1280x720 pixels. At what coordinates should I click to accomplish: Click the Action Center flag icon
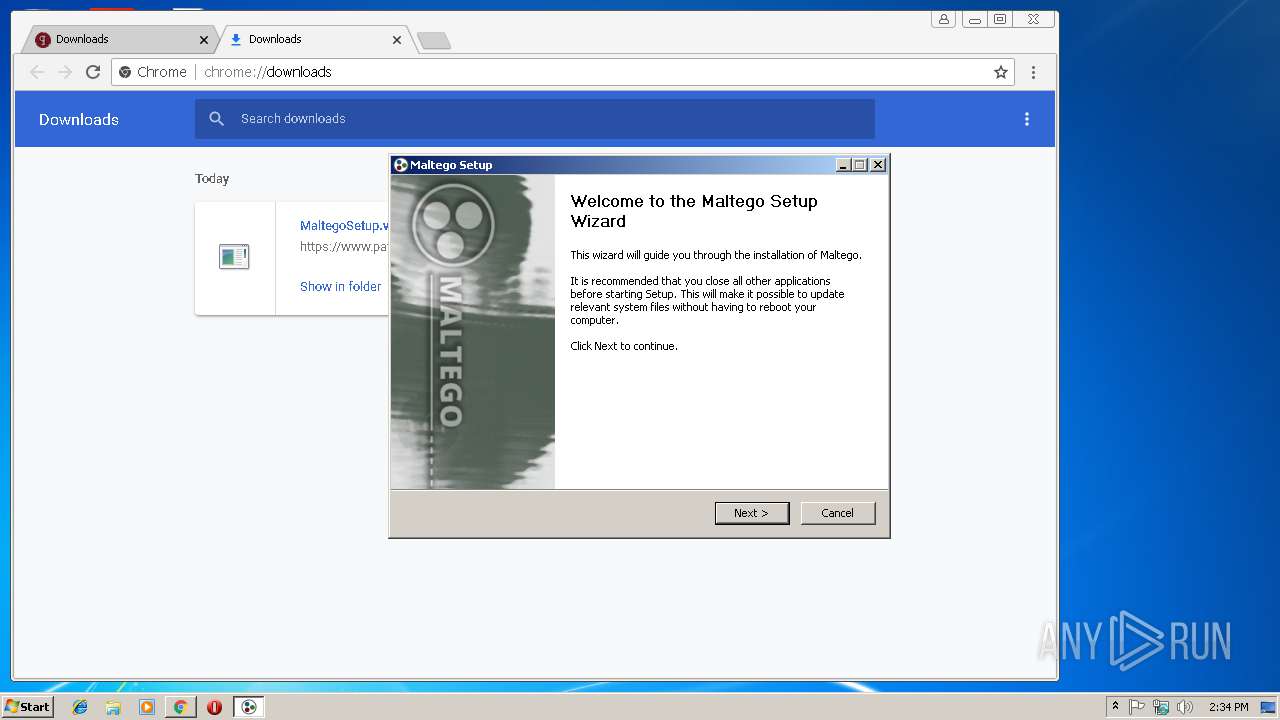click(1137, 707)
